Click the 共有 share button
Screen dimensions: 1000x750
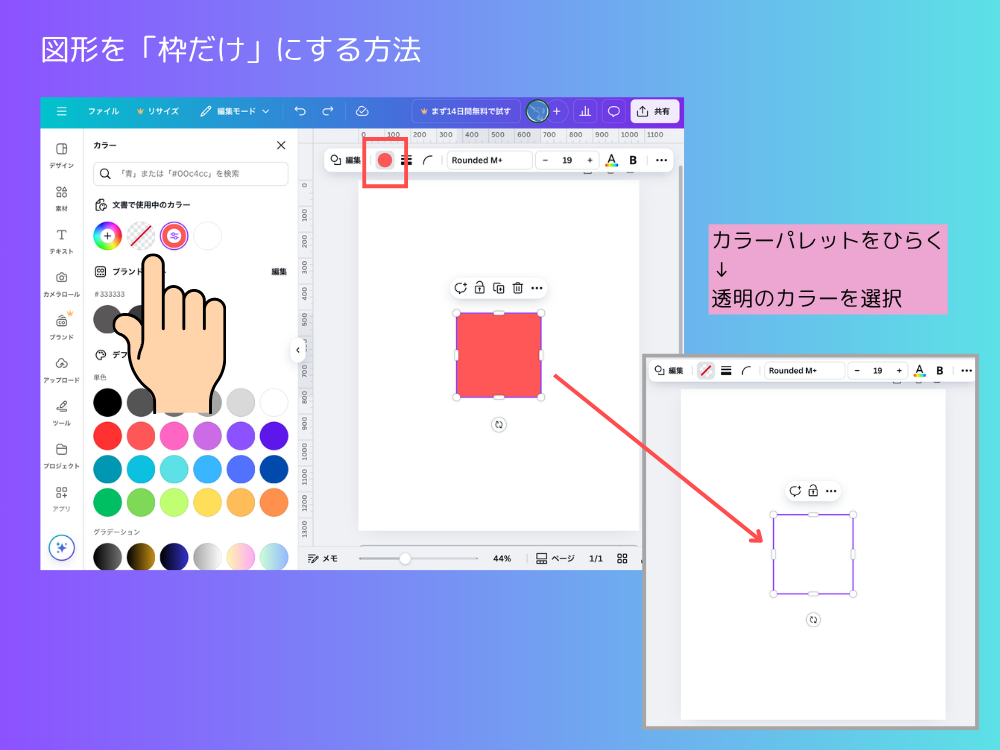click(654, 112)
